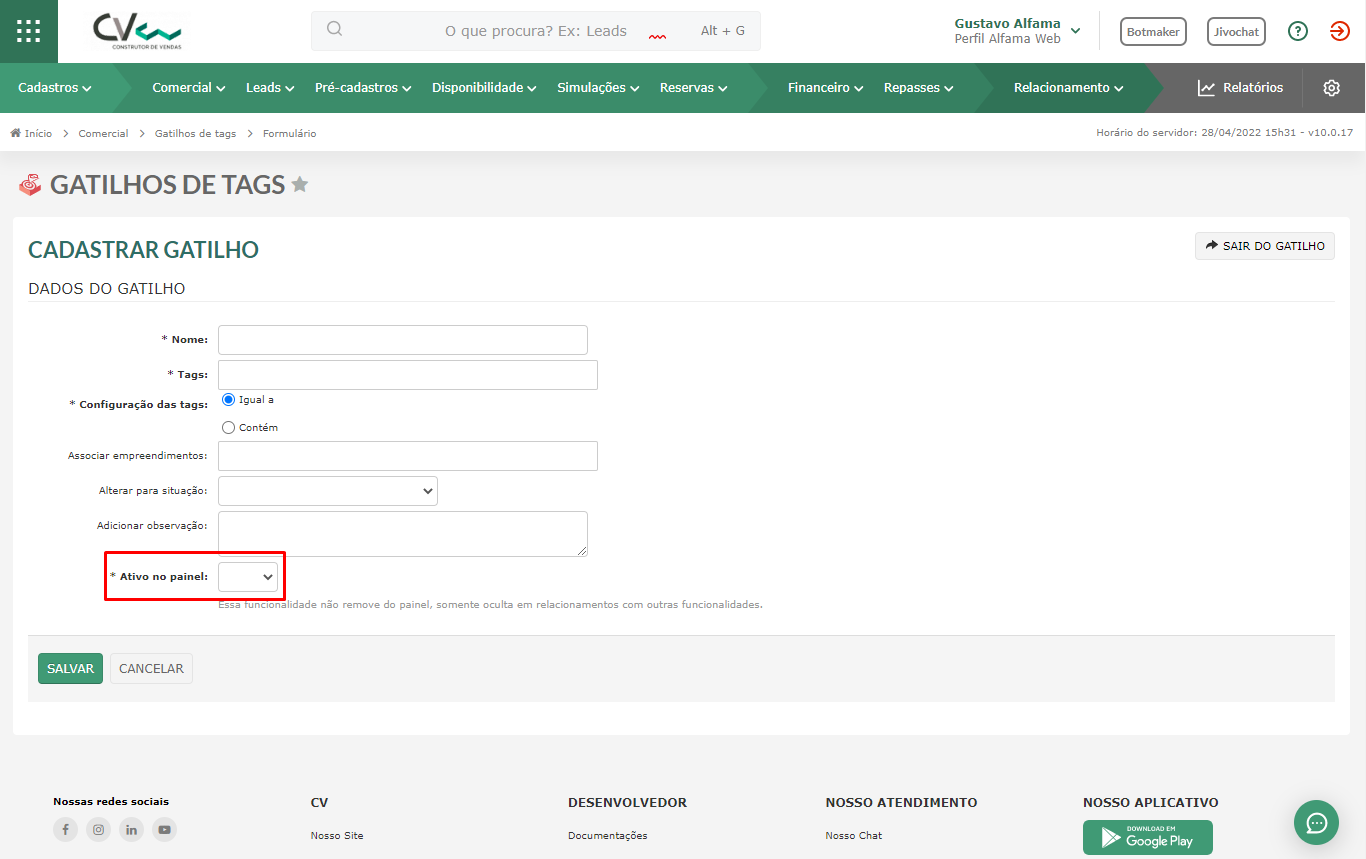Open the LinkedIn social icon
Viewport: 1366px width, 859px height.
(131, 829)
